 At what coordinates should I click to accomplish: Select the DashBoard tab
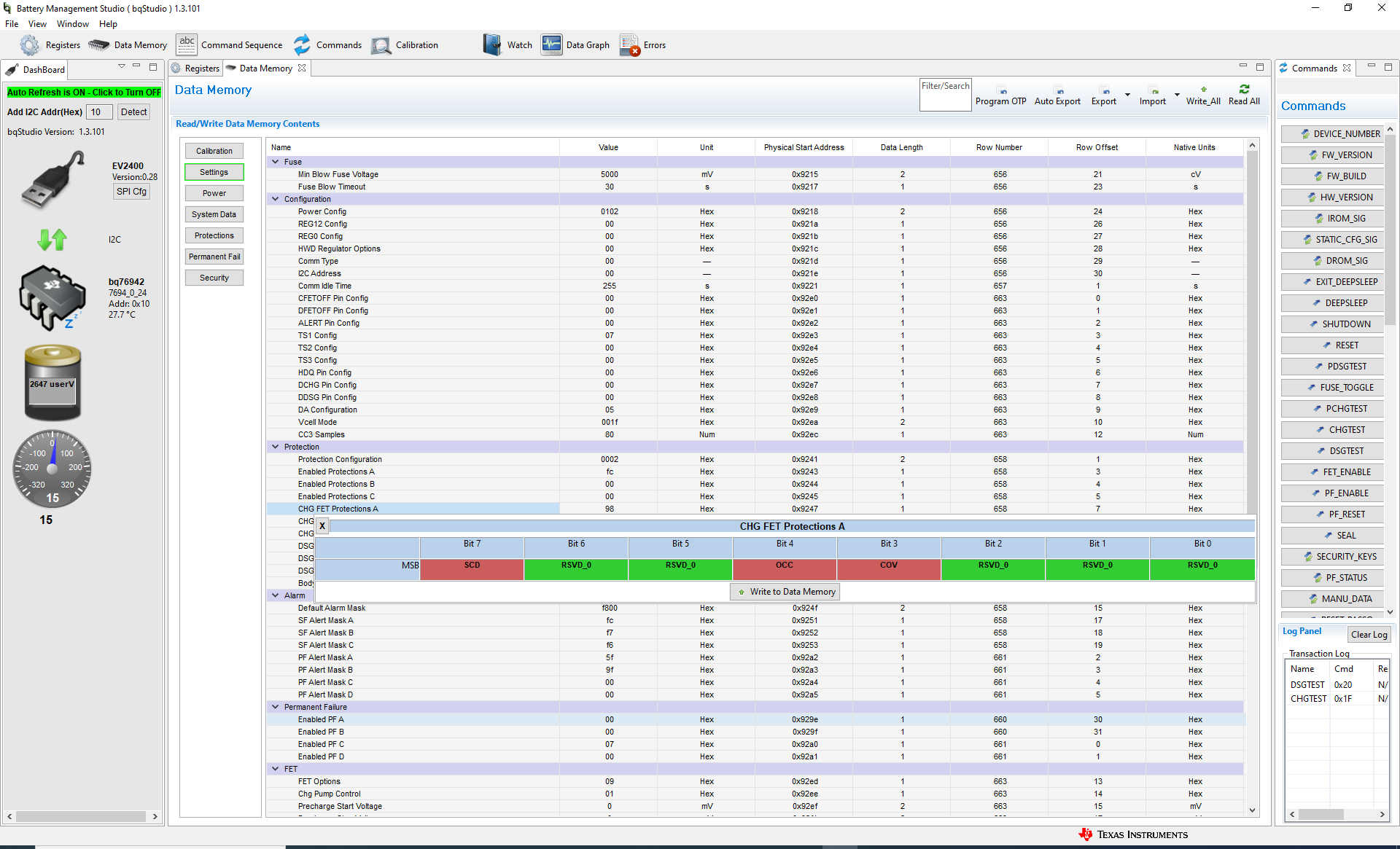35,70
